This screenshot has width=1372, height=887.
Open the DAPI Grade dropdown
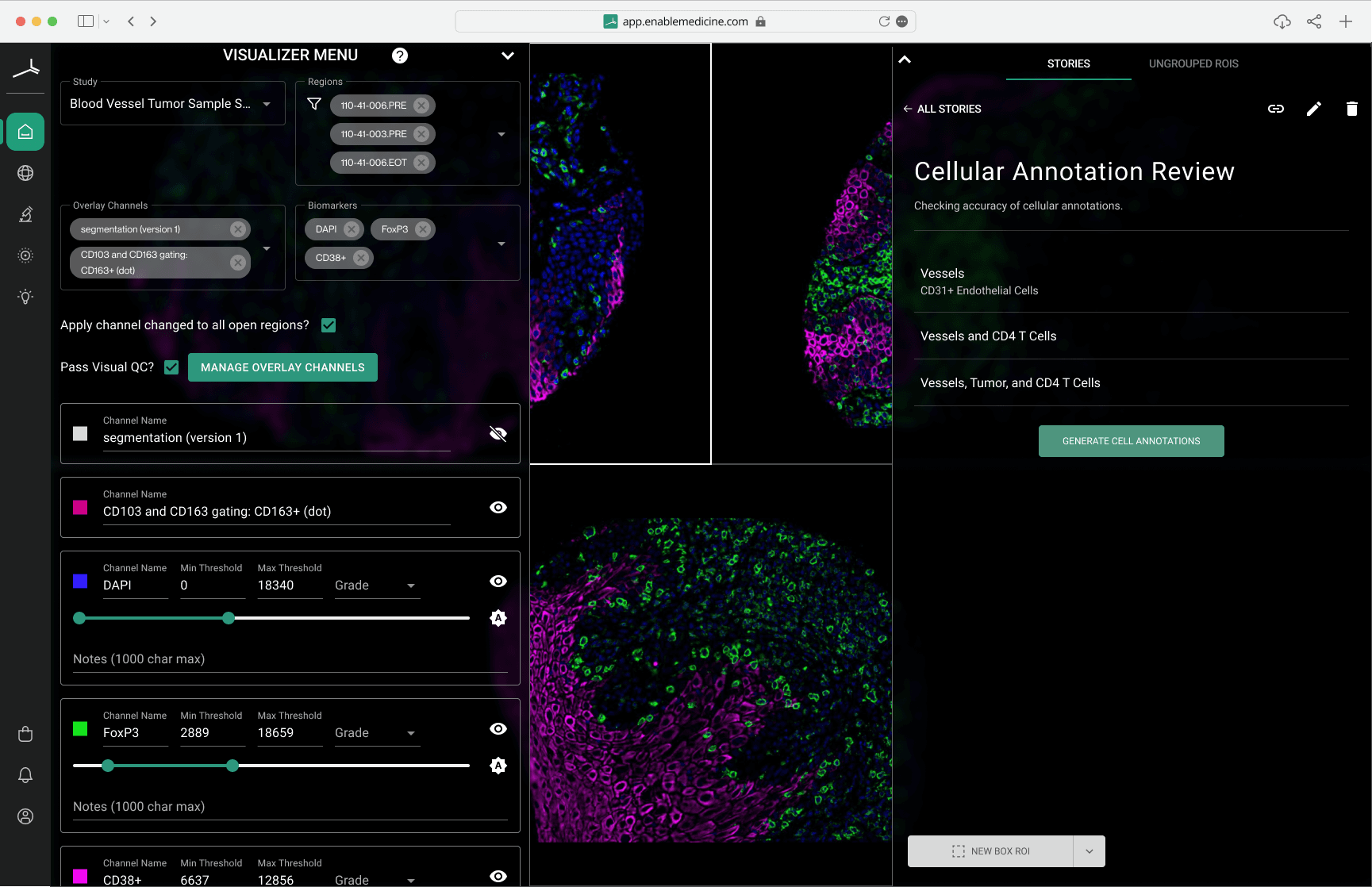tap(377, 586)
